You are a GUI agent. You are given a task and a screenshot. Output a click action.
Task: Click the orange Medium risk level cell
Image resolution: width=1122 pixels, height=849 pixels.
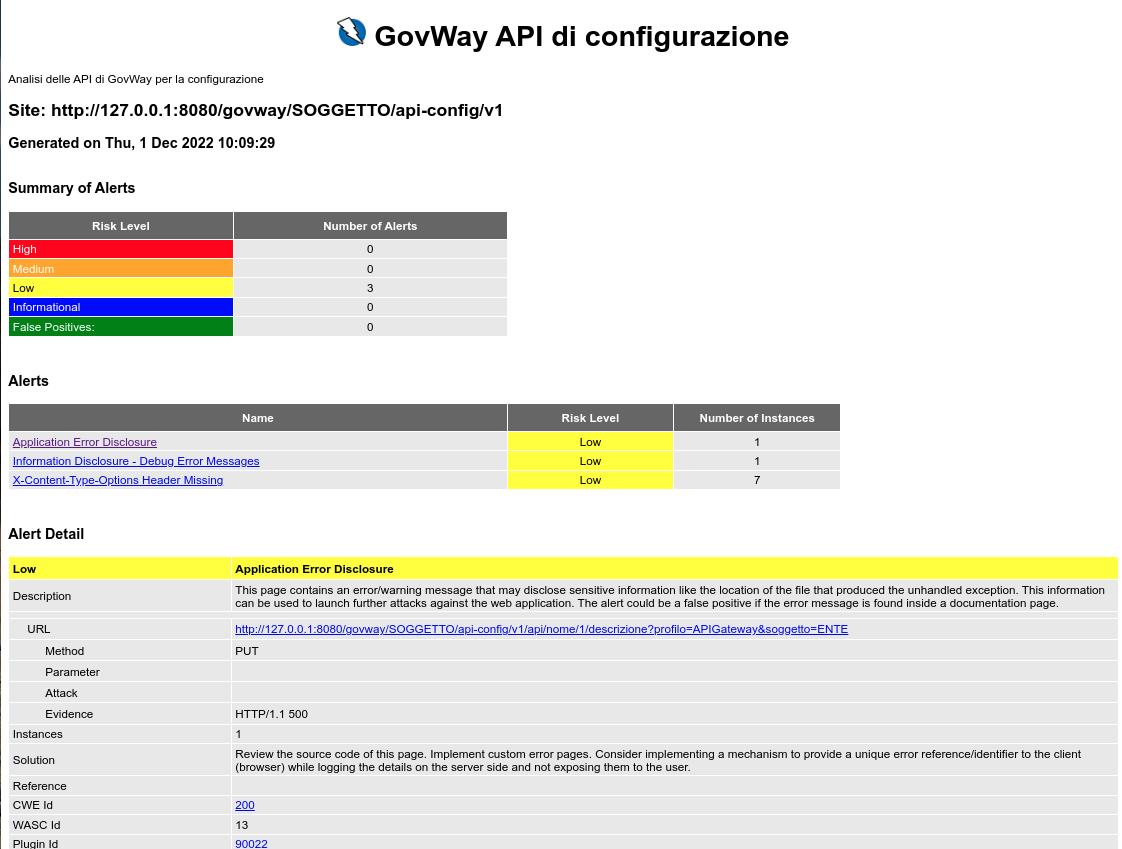click(121, 268)
